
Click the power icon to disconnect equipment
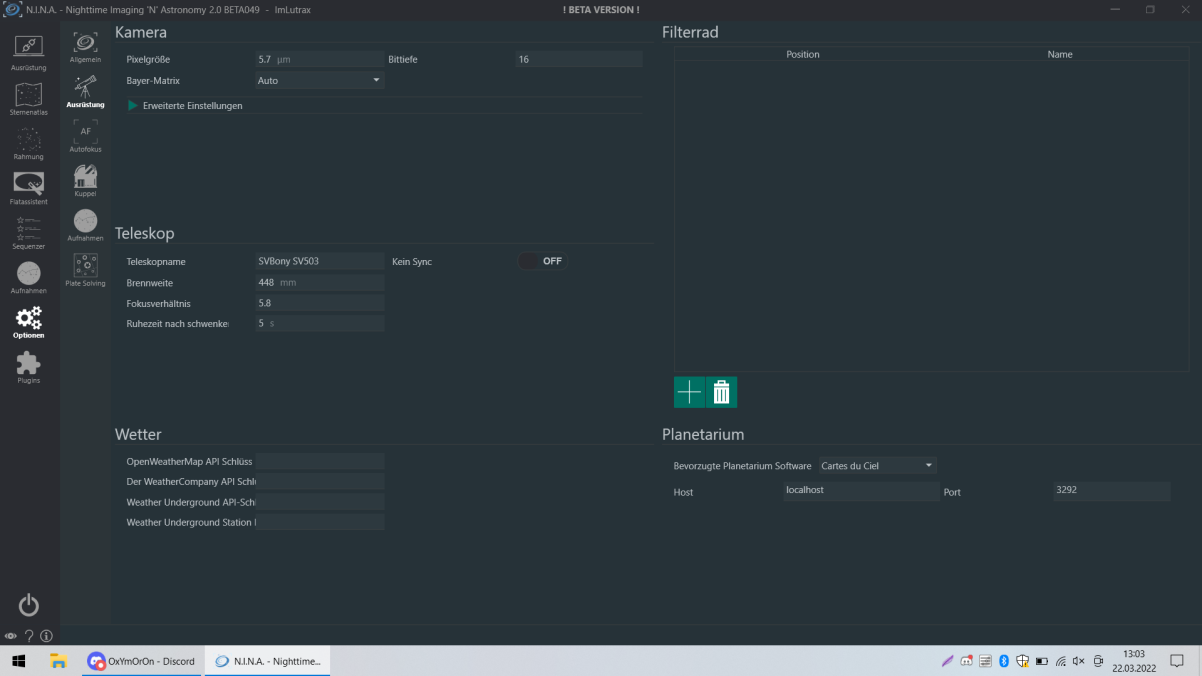[x=29, y=605]
